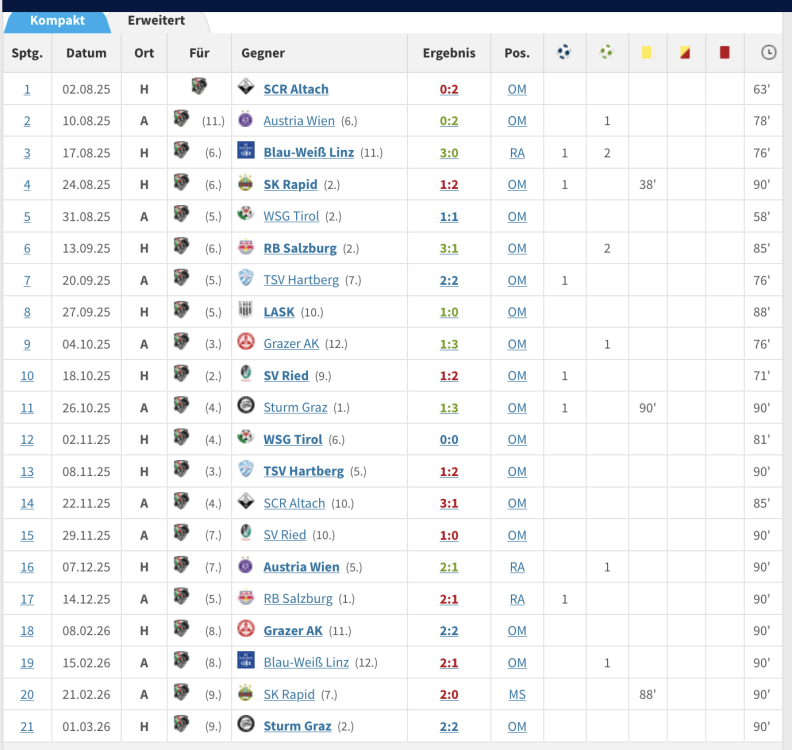Click the Grazer AK crest on 04.10.25
This screenshot has height=750, width=792.
tap(246, 344)
